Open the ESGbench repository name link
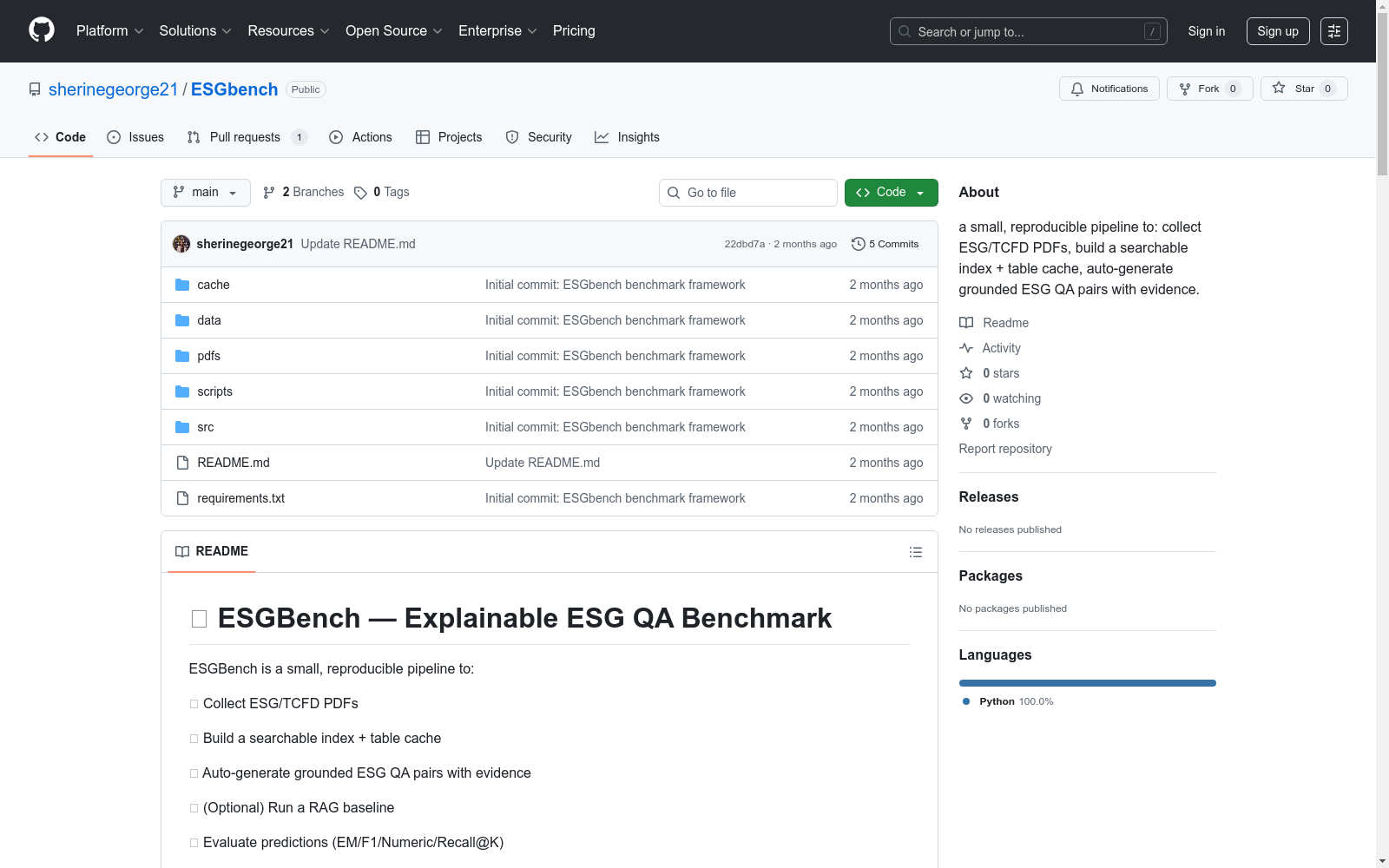 (x=234, y=89)
